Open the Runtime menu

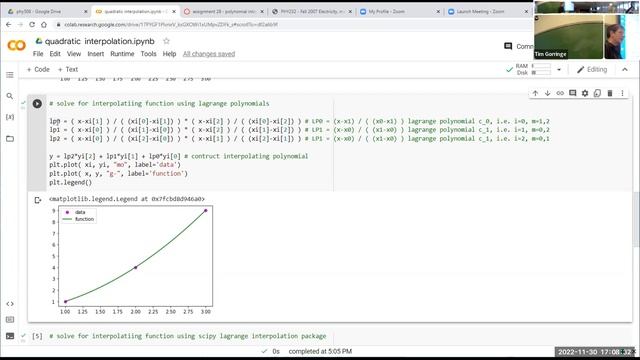[x=122, y=54]
